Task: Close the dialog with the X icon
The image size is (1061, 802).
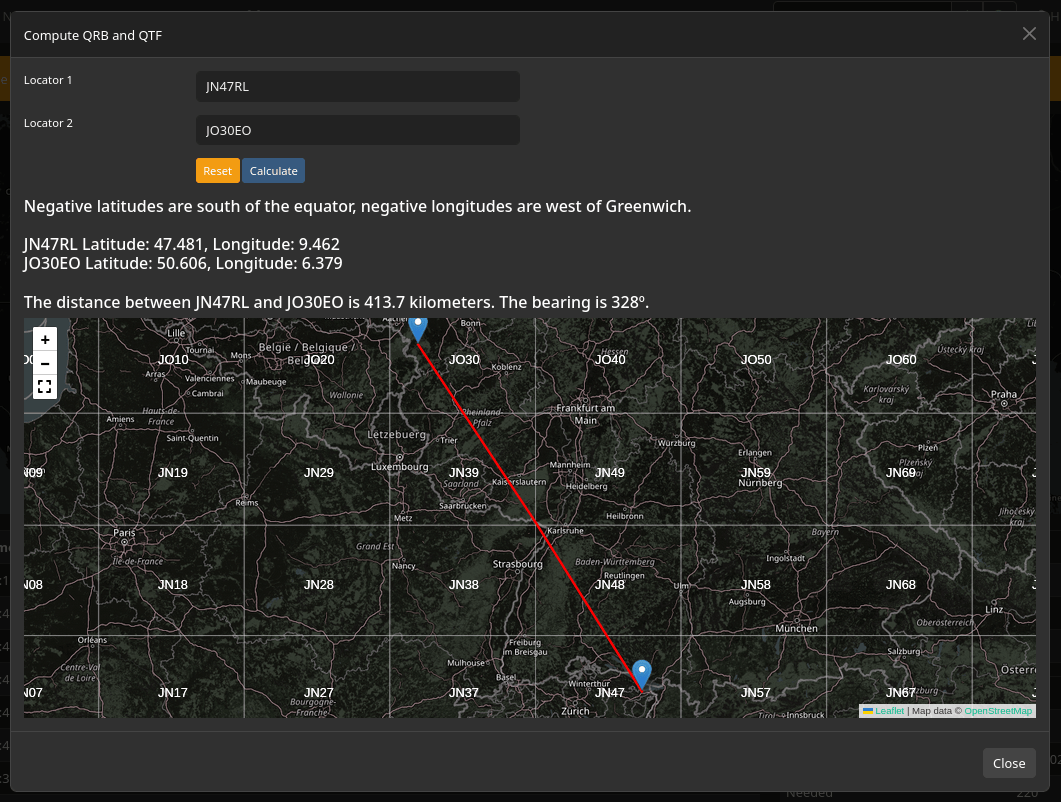Action: click(x=1029, y=34)
